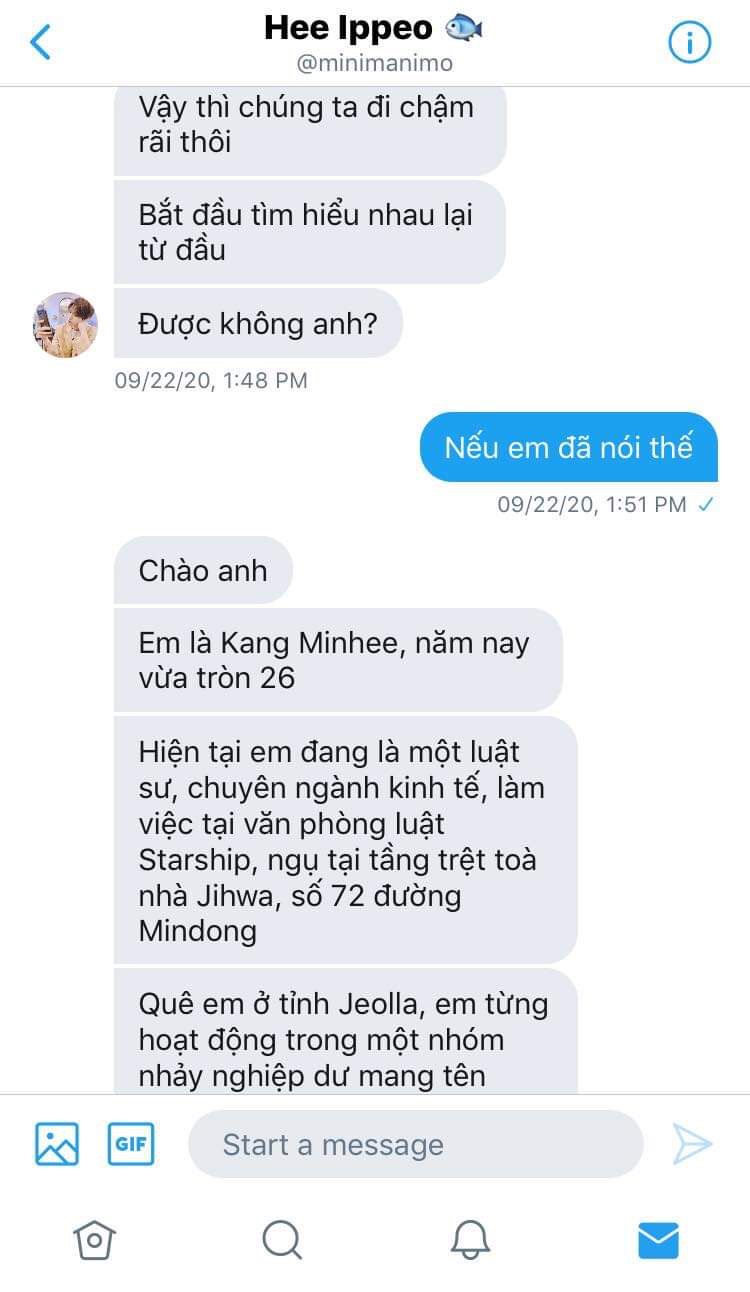
Task: Select the 'Nếu em đã nói thế' bubble
Action: (568, 447)
